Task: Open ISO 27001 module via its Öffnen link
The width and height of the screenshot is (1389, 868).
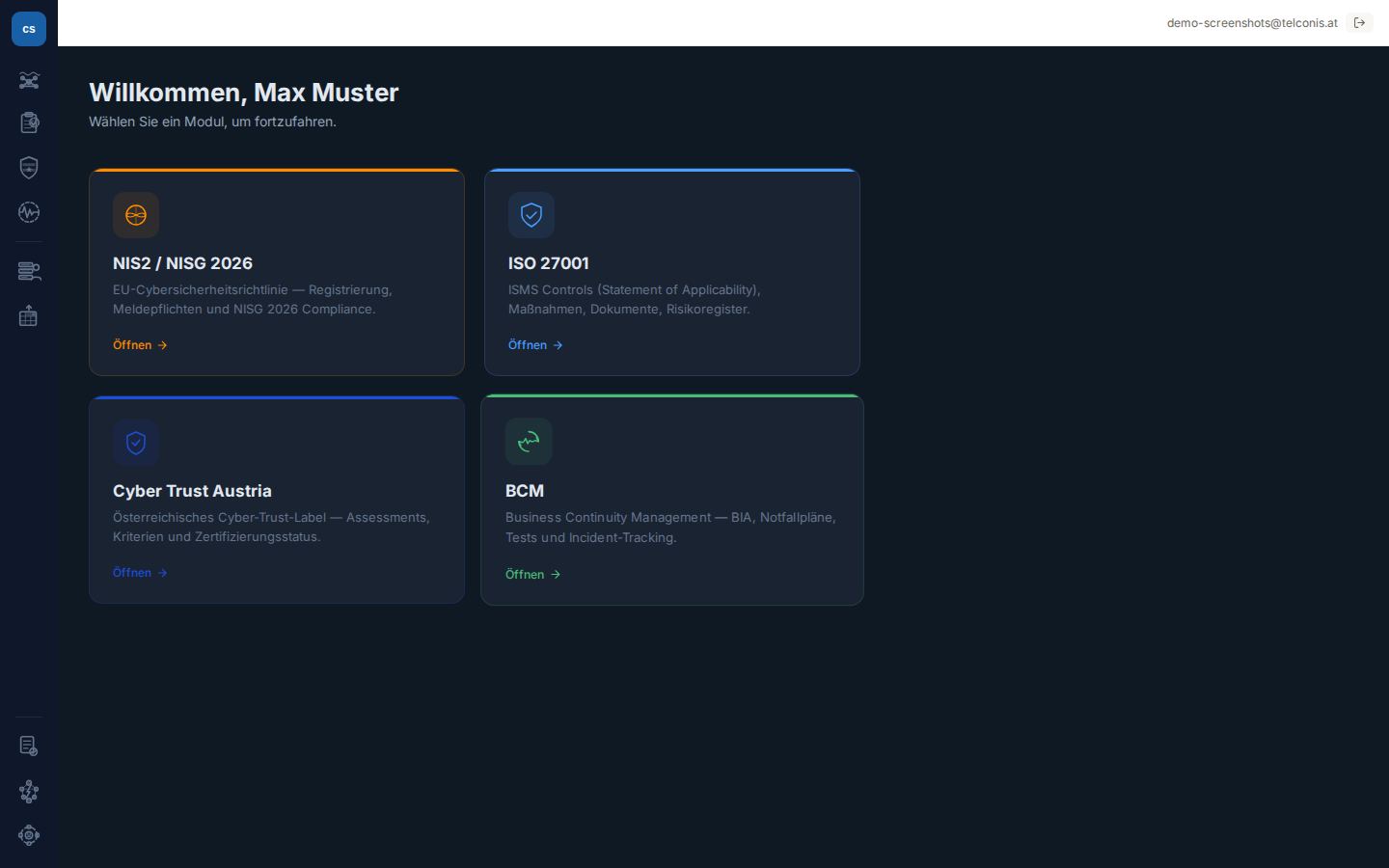Action: click(536, 344)
